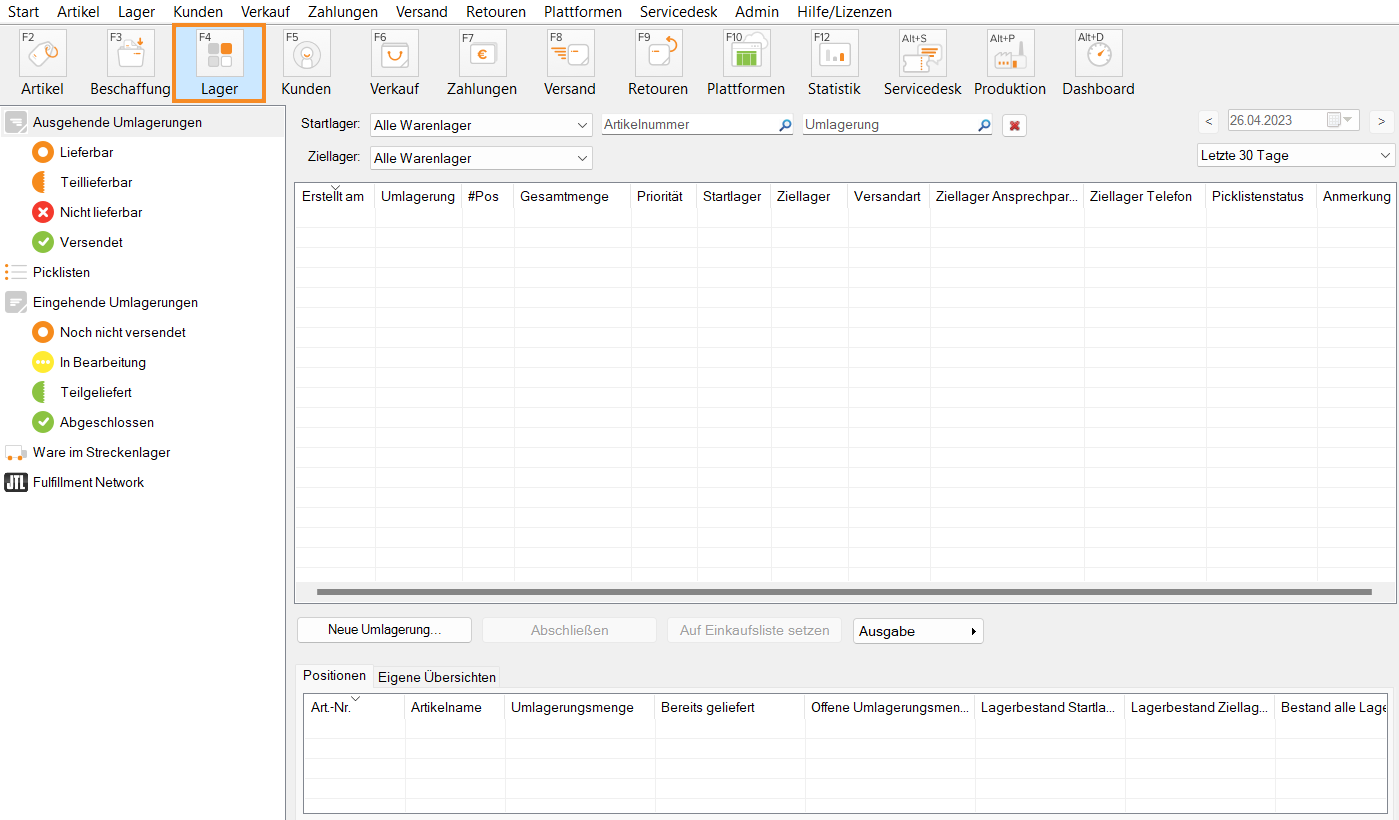Viewport: 1399px width, 820px height.
Task: Click the red clear filter icon
Action: point(1014,125)
